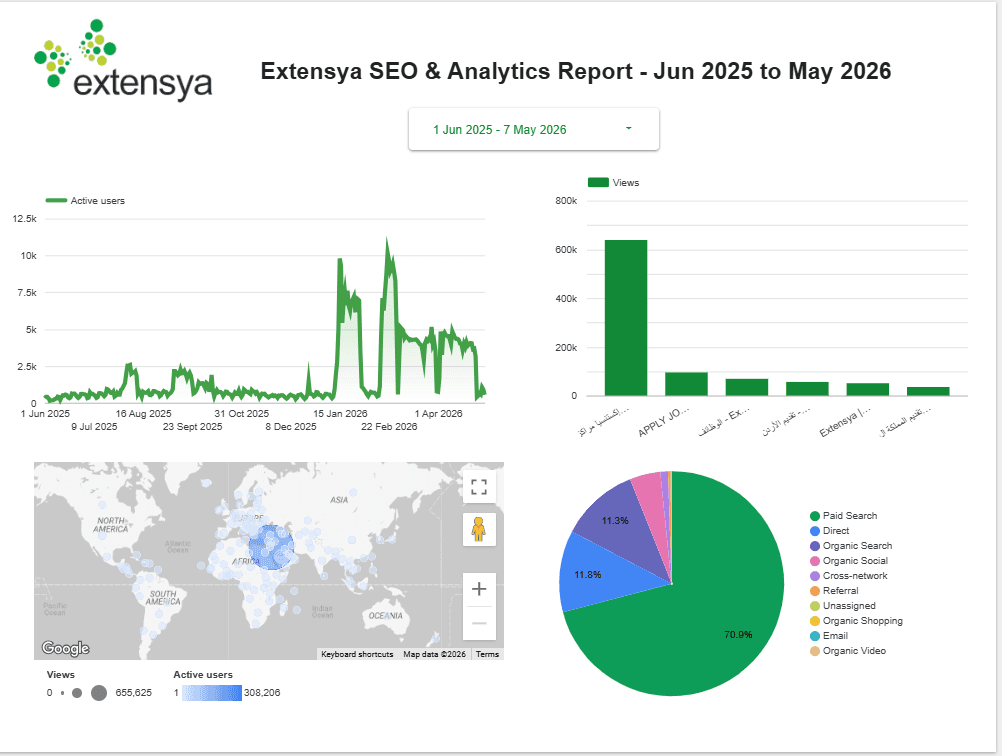Click the '655,625' views legend value
Screen dimensions: 1002x756
click(x=134, y=693)
